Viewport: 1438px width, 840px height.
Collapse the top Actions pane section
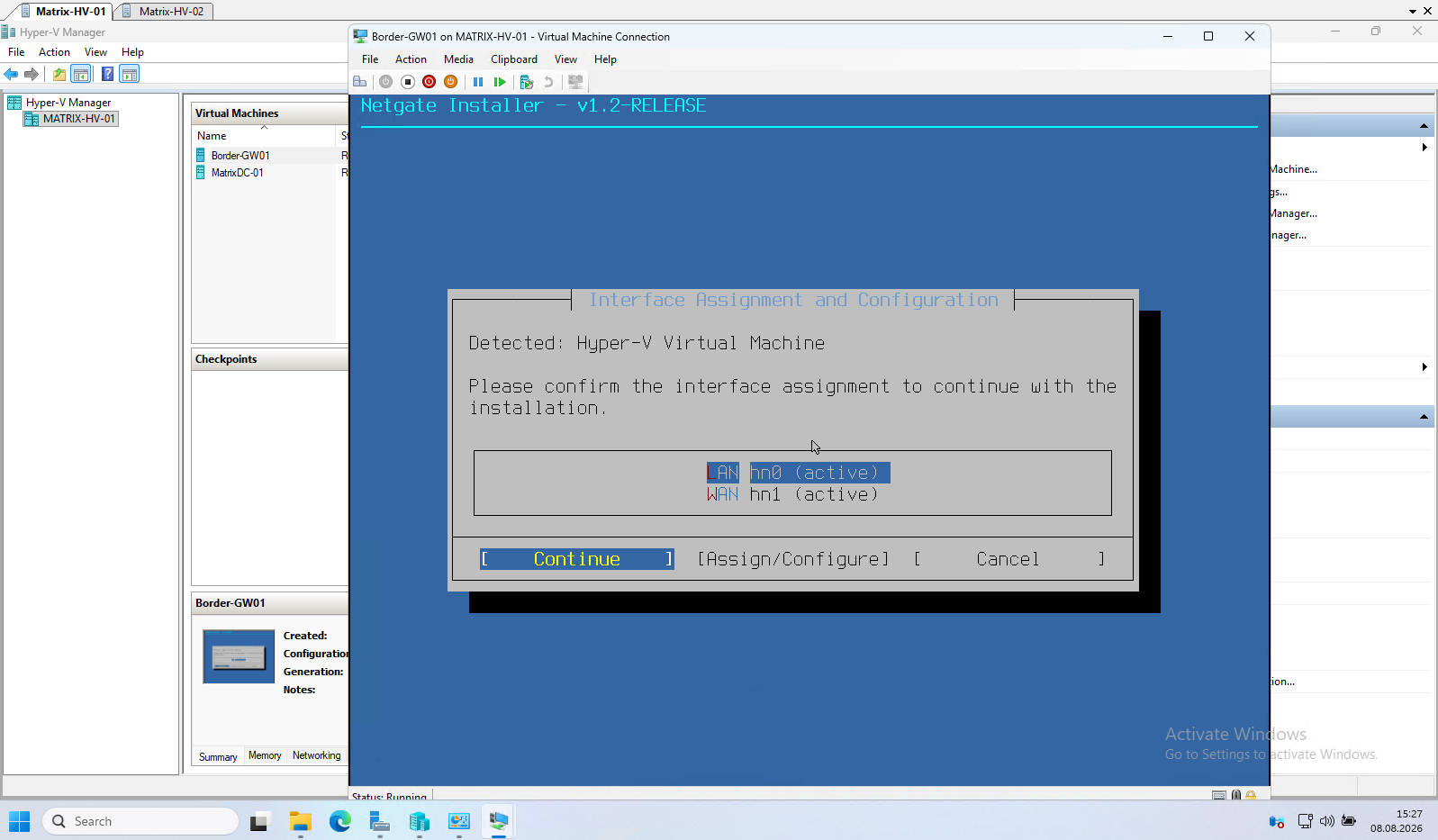click(1424, 125)
